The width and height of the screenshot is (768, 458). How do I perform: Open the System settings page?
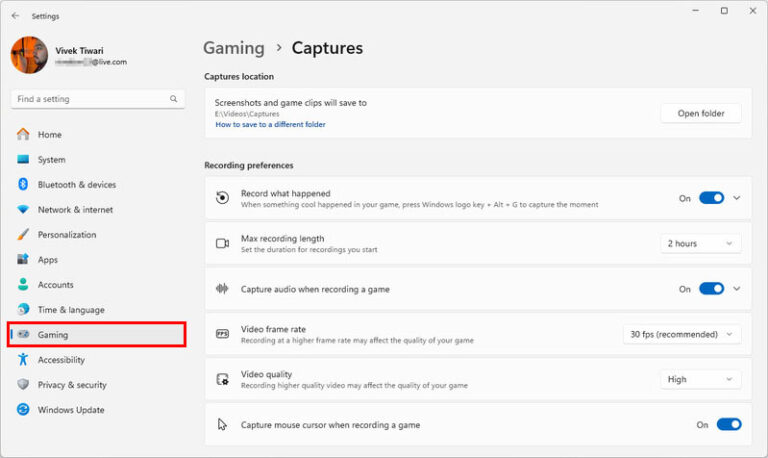pyautogui.click(x=51, y=160)
